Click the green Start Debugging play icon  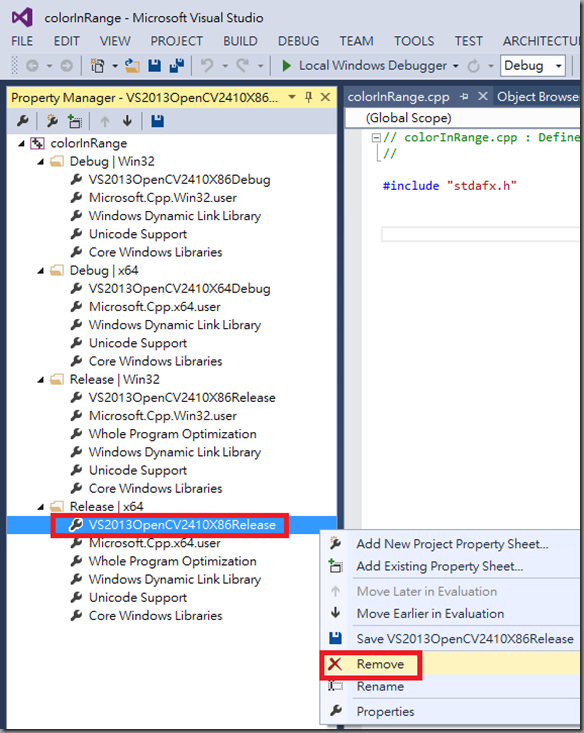tap(287, 65)
